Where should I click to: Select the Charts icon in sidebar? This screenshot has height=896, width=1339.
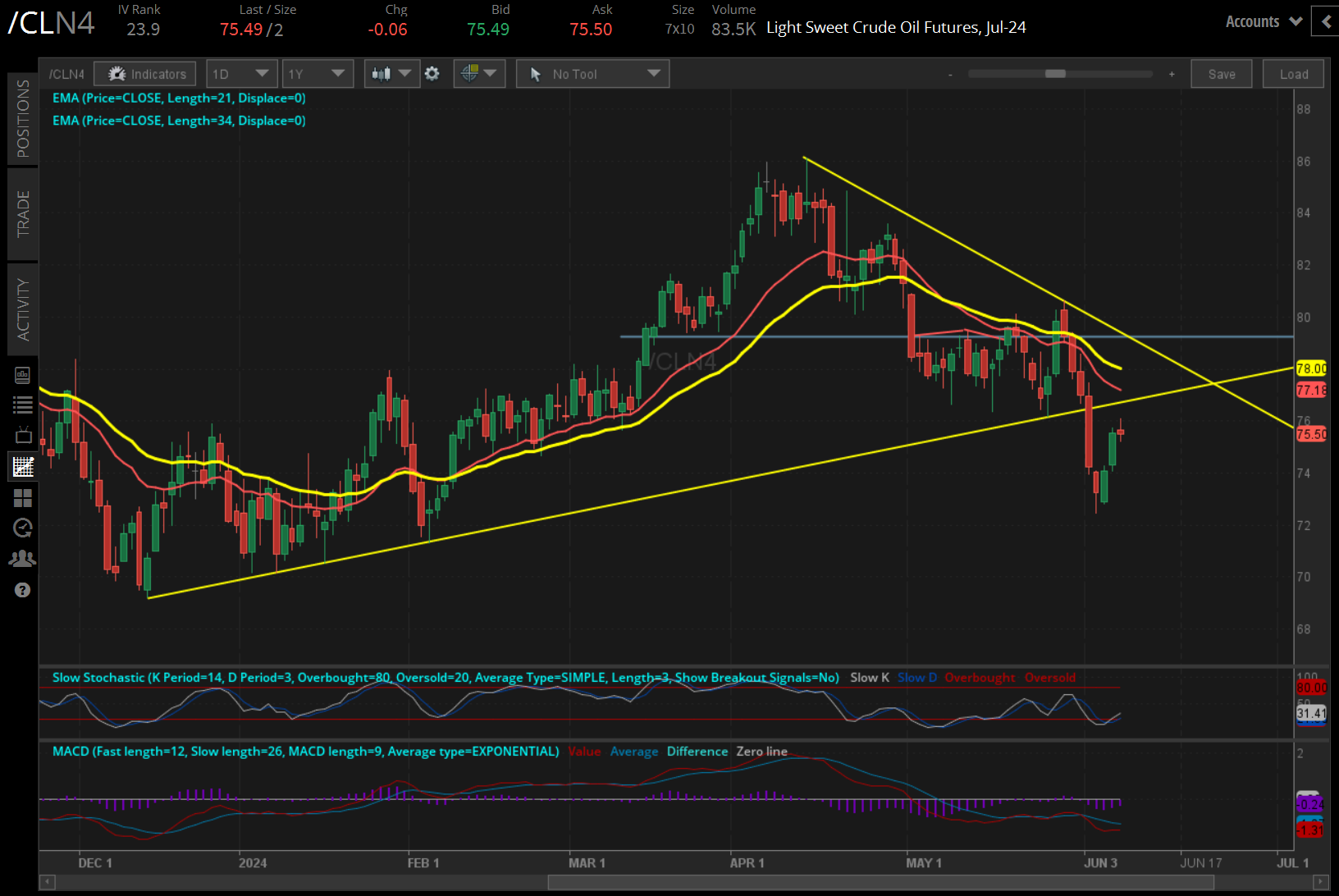point(23,467)
